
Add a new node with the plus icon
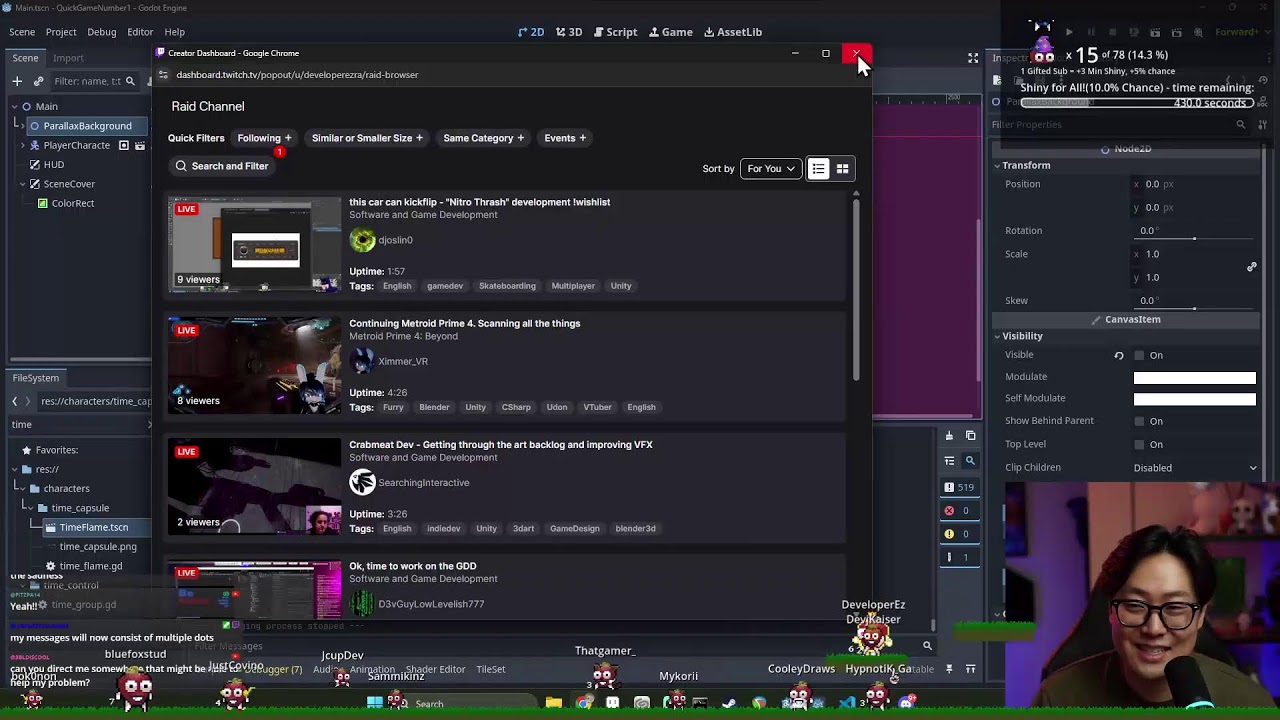[17, 81]
